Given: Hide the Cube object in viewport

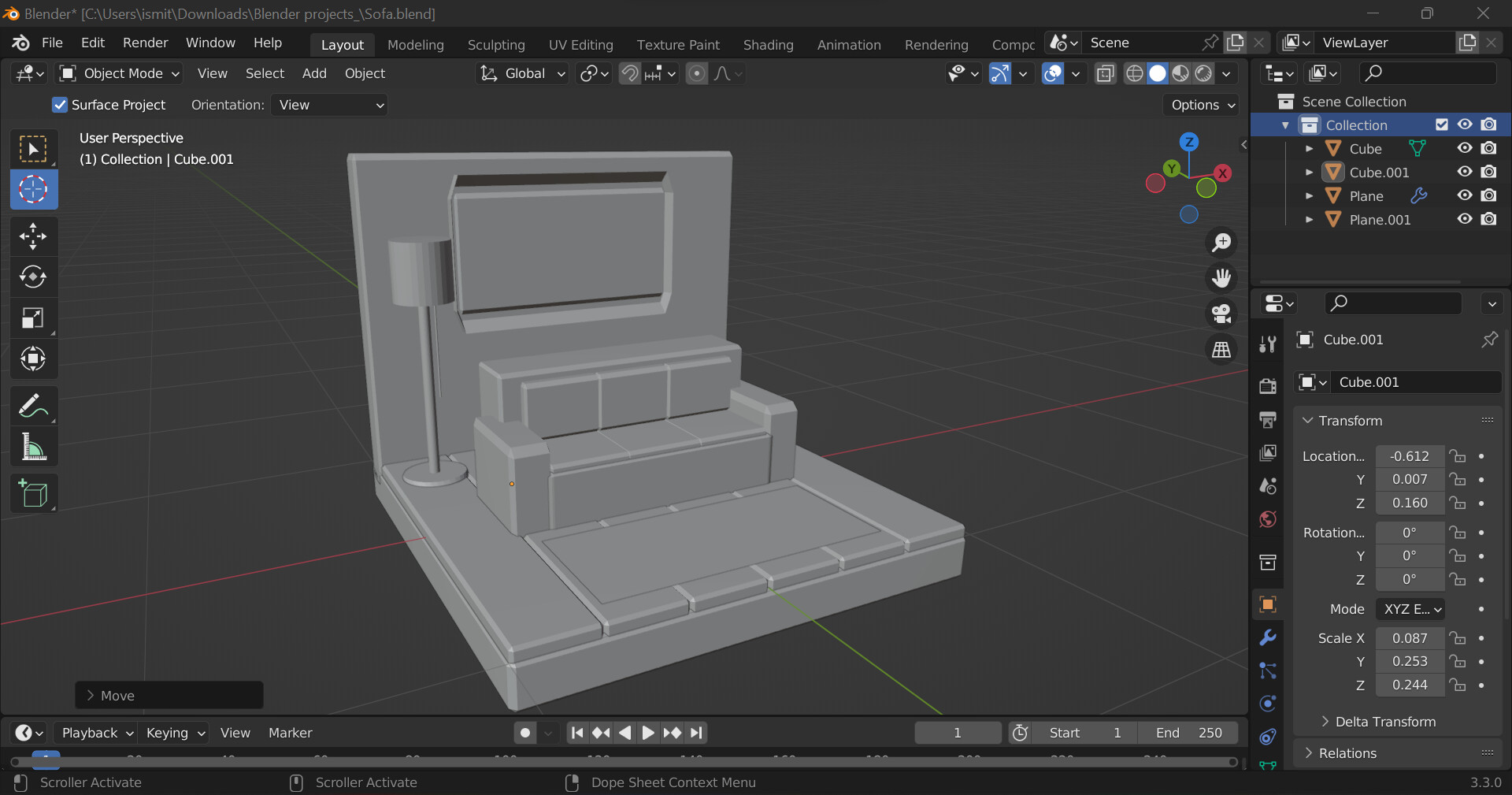Looking at the screenshot, I should [x=1465, y=148].
